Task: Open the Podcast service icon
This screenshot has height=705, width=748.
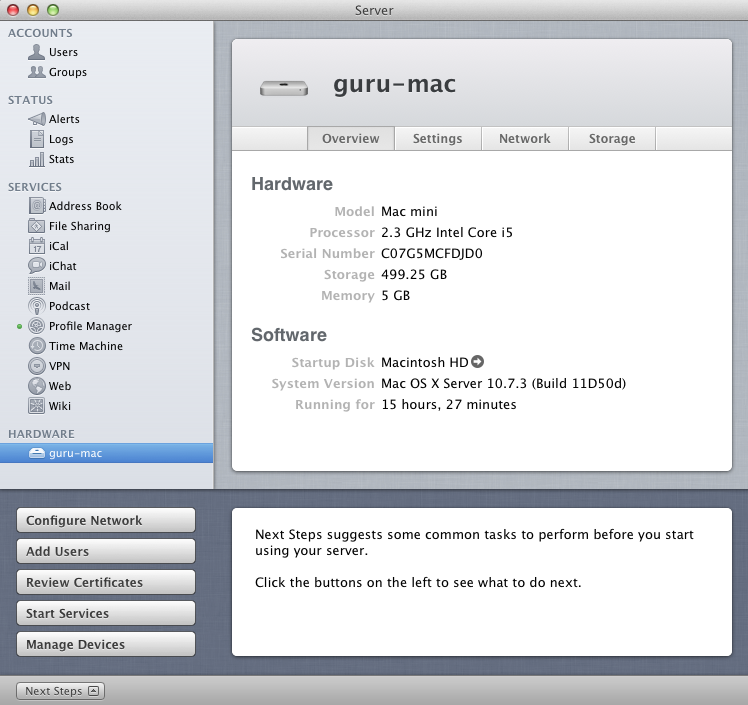Action: [x=37, y=306]
